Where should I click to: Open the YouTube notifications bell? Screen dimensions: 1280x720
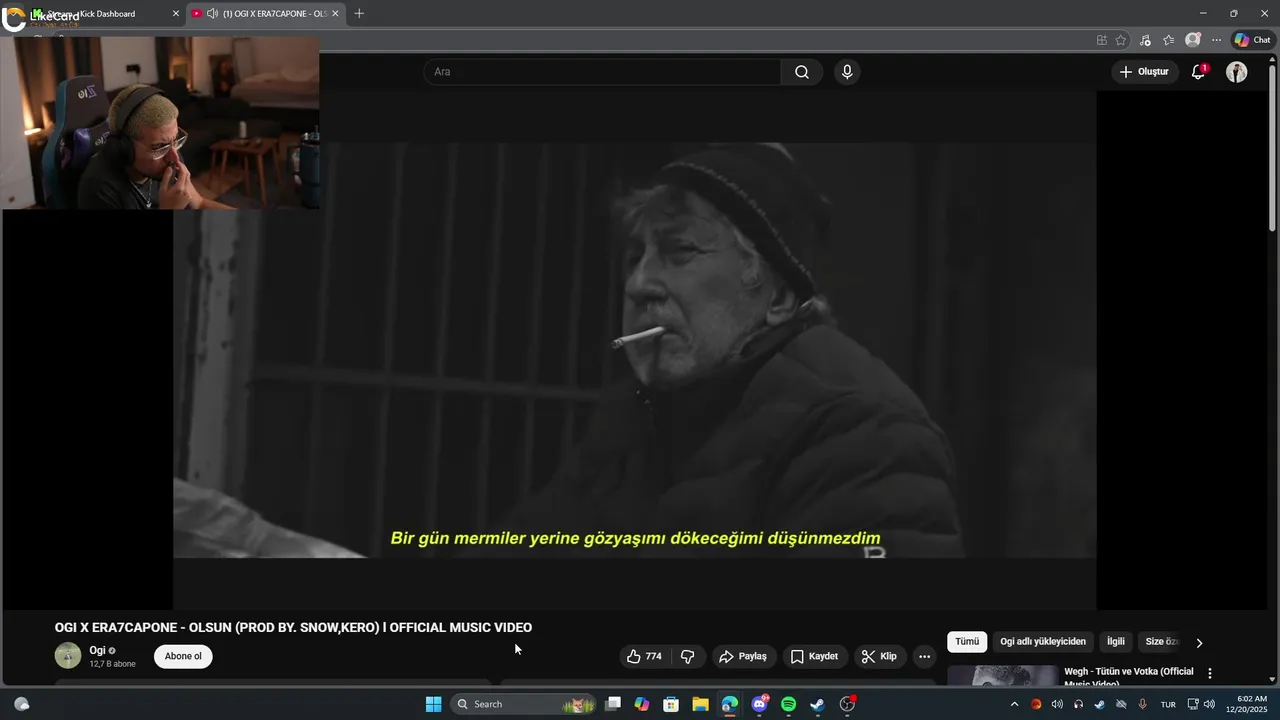coord(1198,72)
